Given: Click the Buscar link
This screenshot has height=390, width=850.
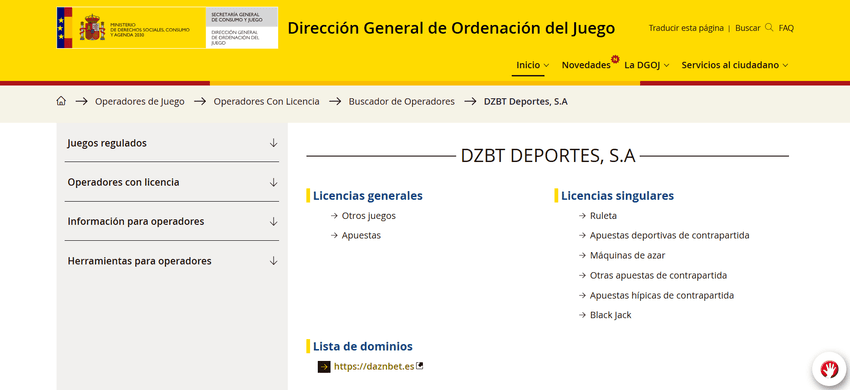Looking at the screenshot, I should point(748,28).
